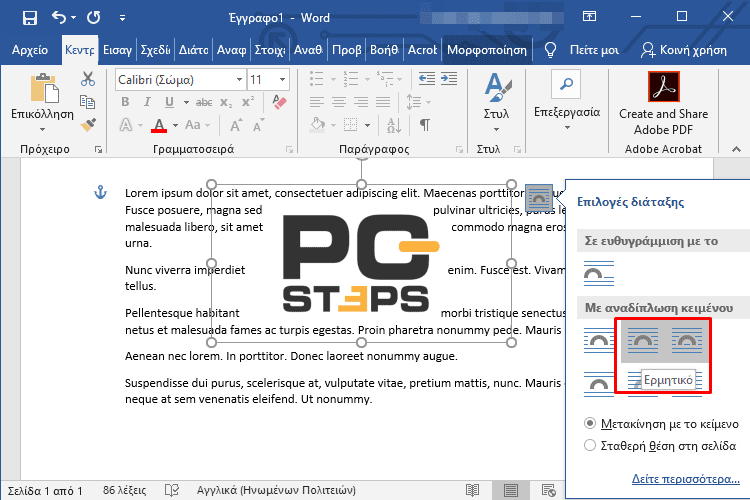Align text right
The height and width of the screenshot is (500, 750).
361,102
